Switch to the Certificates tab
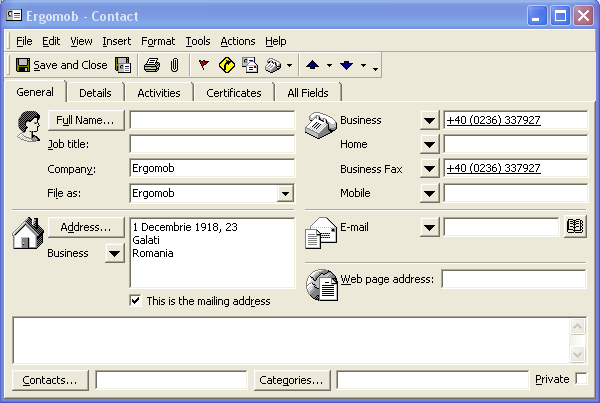Viewport: 600px width, 403px height. 234,93
